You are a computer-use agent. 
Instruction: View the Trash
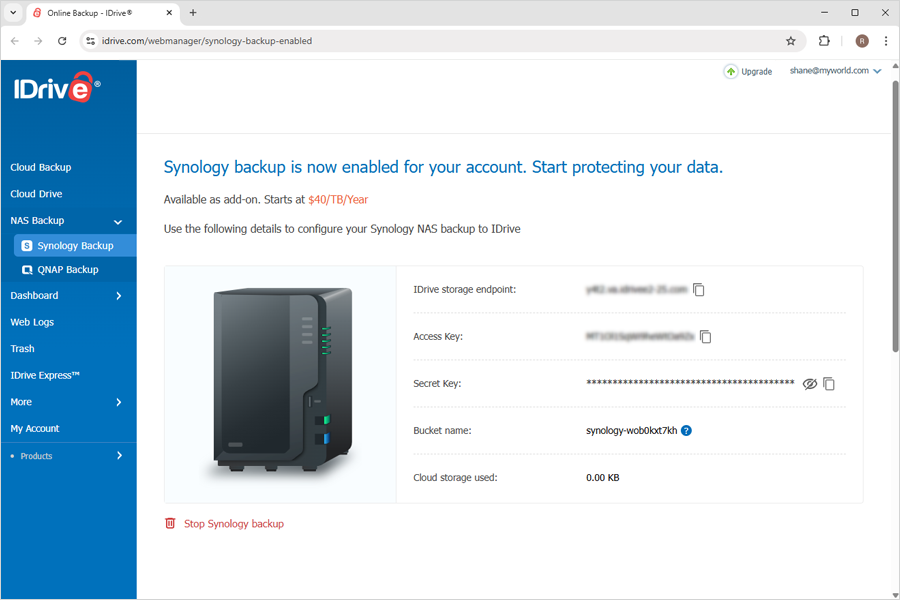pyautogui.click(x=22, y=349)
